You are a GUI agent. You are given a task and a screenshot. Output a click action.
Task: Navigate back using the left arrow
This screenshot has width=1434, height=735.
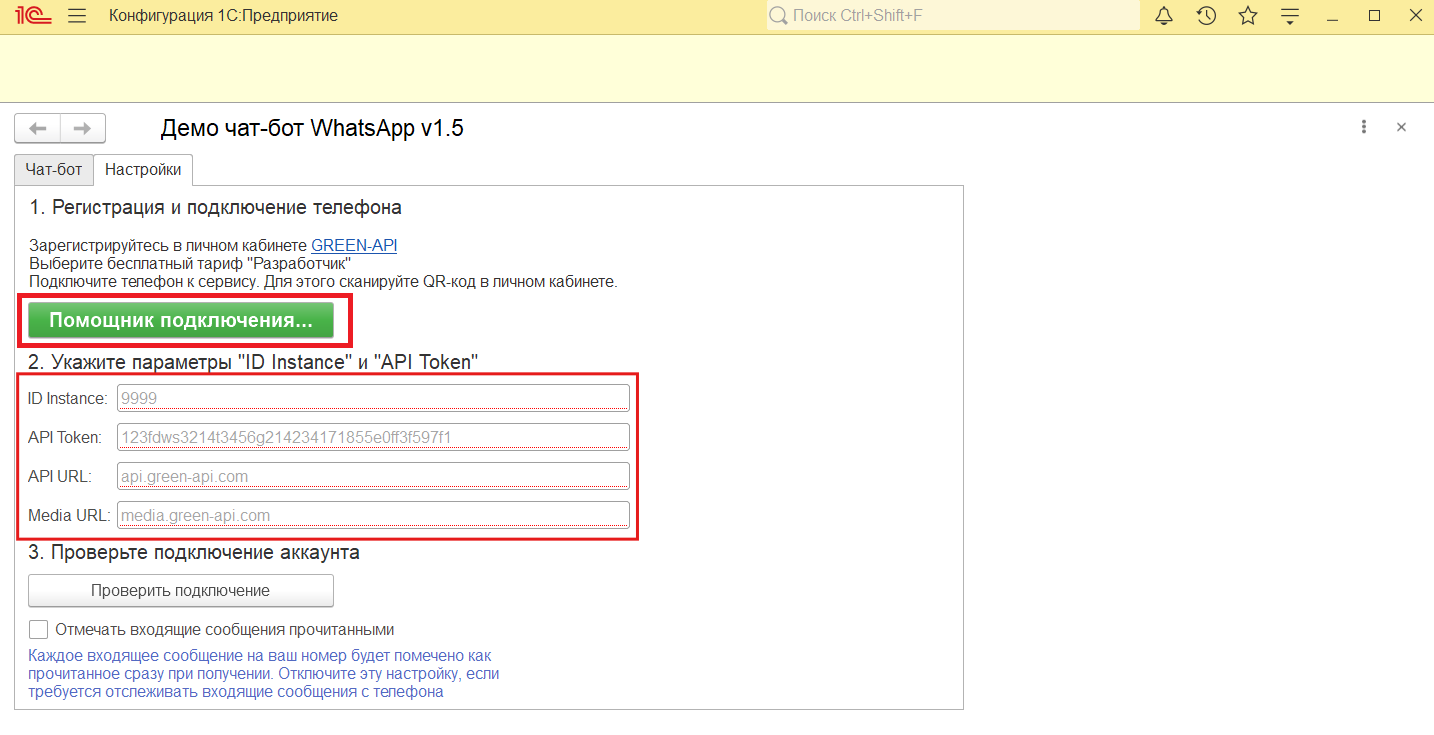[37, 128]
